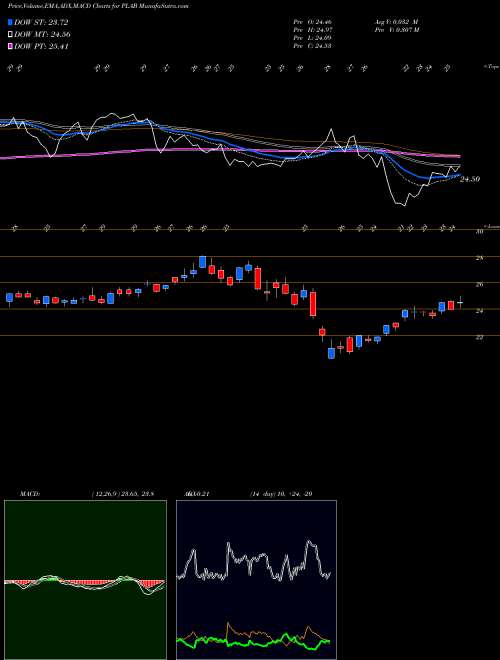Image resolution: width=500 pixels, height=660 pixels.
Task: Select the DOW ST: 23.72 label
Action: point(41,22)
